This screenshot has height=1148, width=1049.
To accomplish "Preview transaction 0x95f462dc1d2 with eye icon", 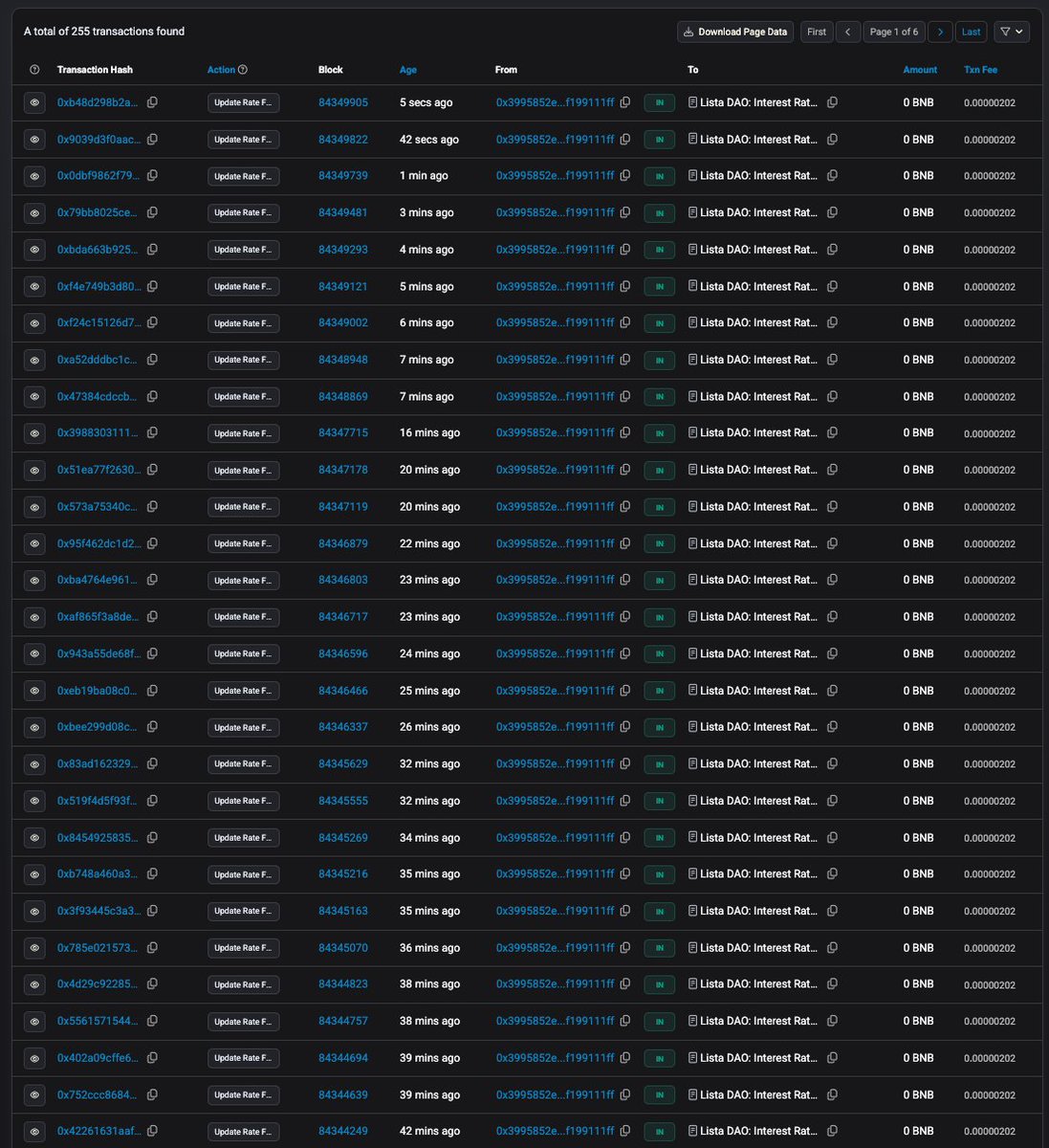I will click(34, 543).
